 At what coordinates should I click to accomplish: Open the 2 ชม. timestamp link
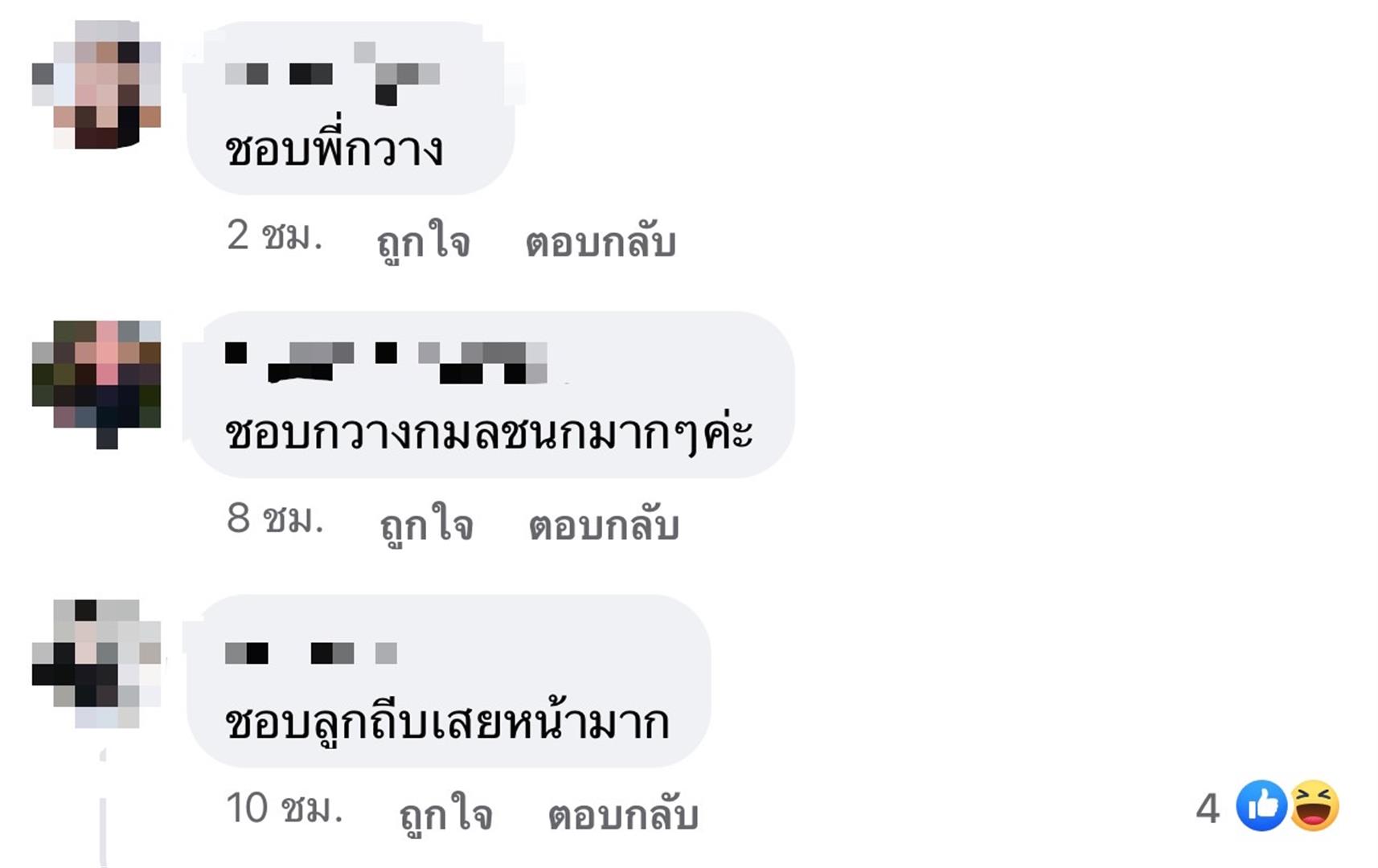274,236
